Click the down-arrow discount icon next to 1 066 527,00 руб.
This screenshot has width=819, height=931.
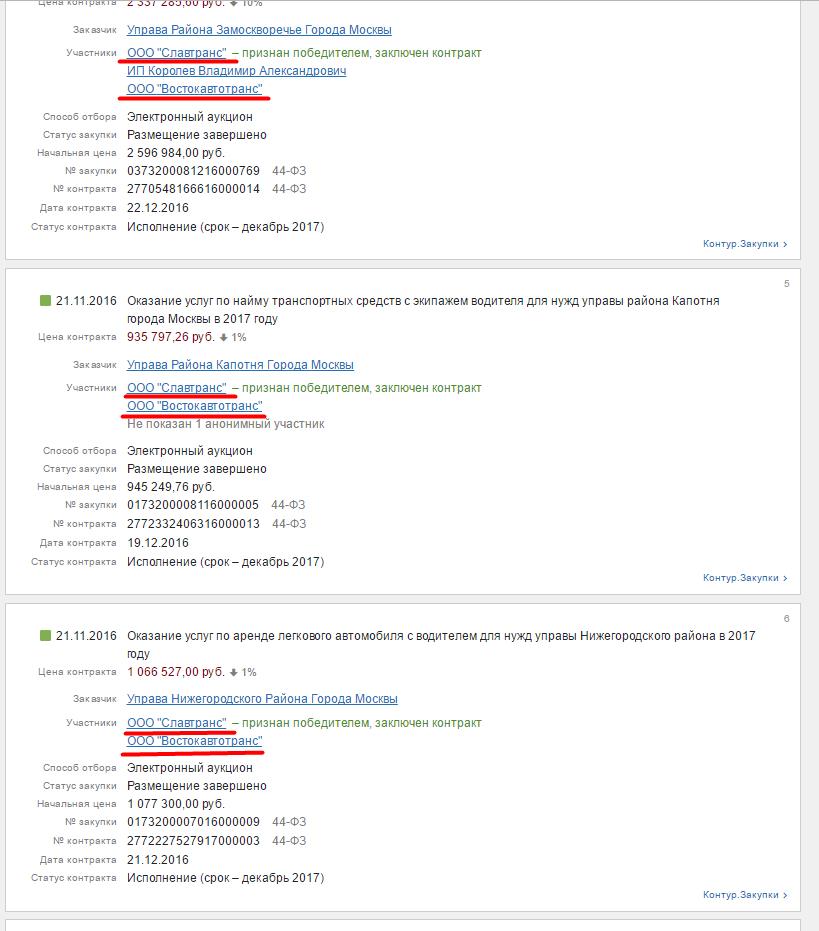coord(233,672)
